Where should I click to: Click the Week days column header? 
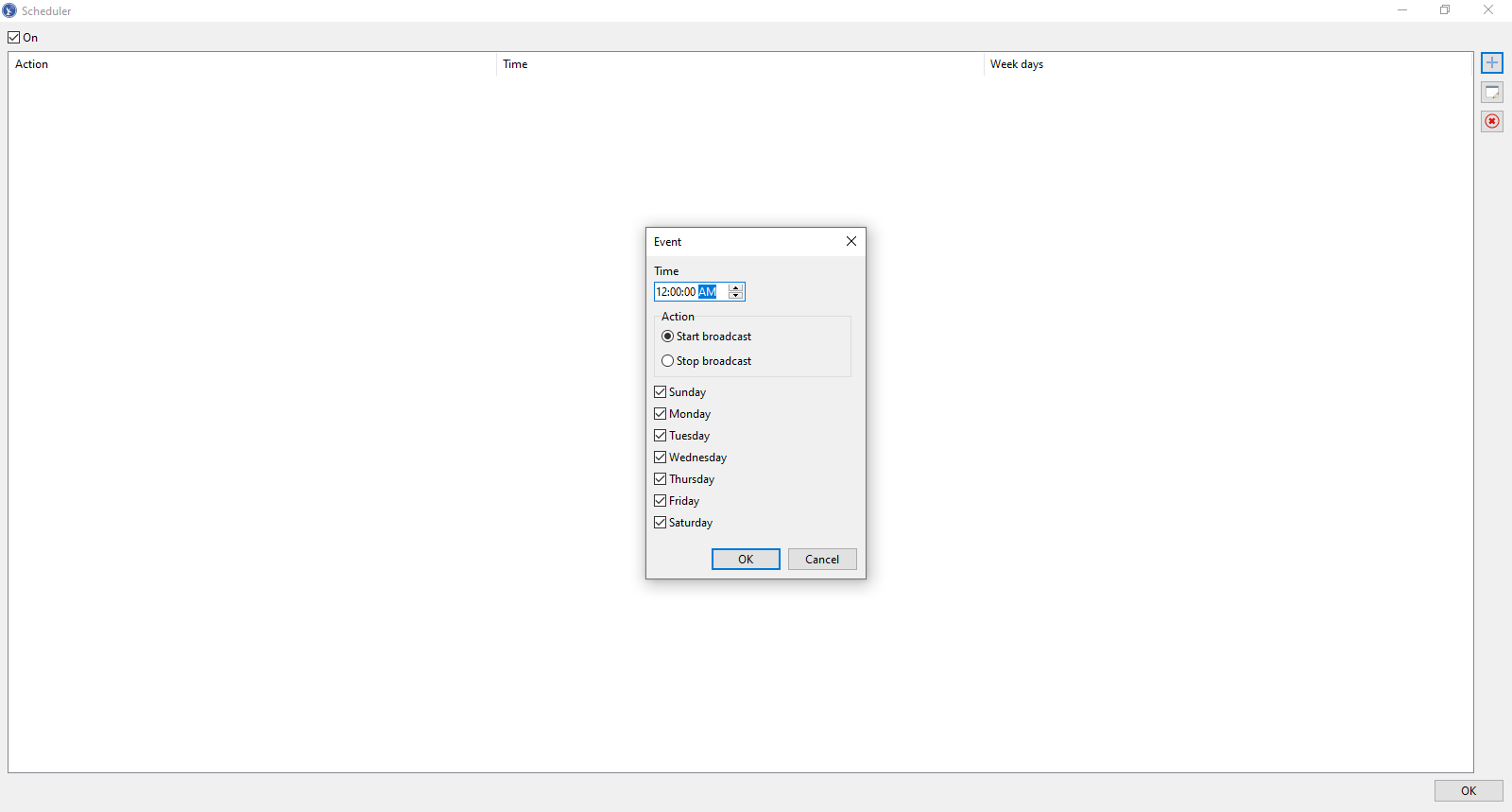tap(1228, 64)
